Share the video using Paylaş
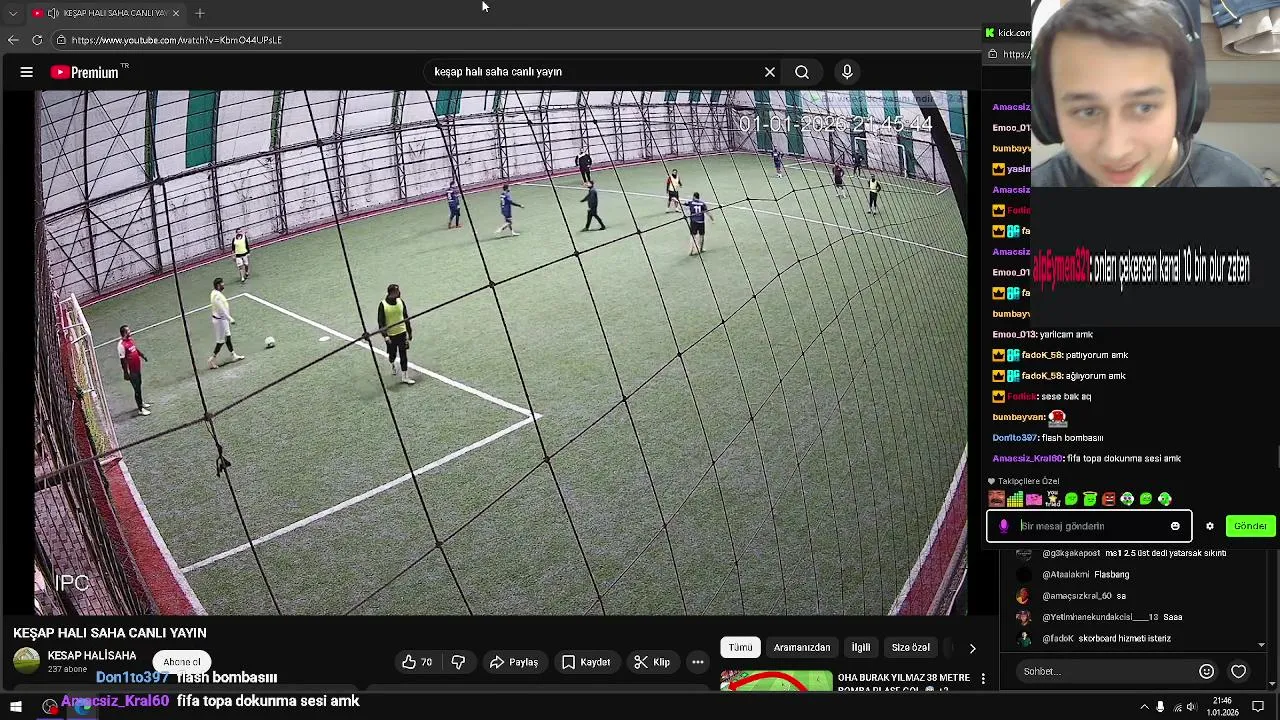1280x720 pixels. pos(514,662)
